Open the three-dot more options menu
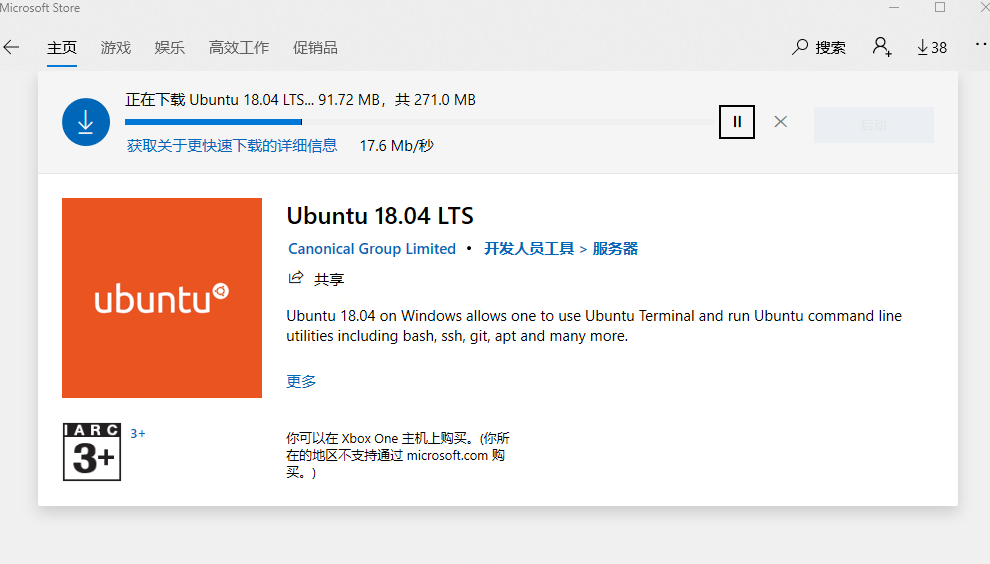 click(x=980, y=46)
